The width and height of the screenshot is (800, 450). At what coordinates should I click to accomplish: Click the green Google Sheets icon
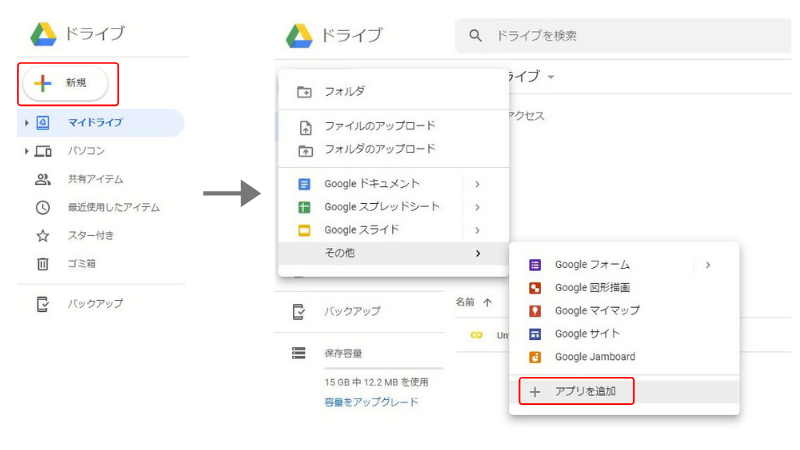tap(304, 207)
